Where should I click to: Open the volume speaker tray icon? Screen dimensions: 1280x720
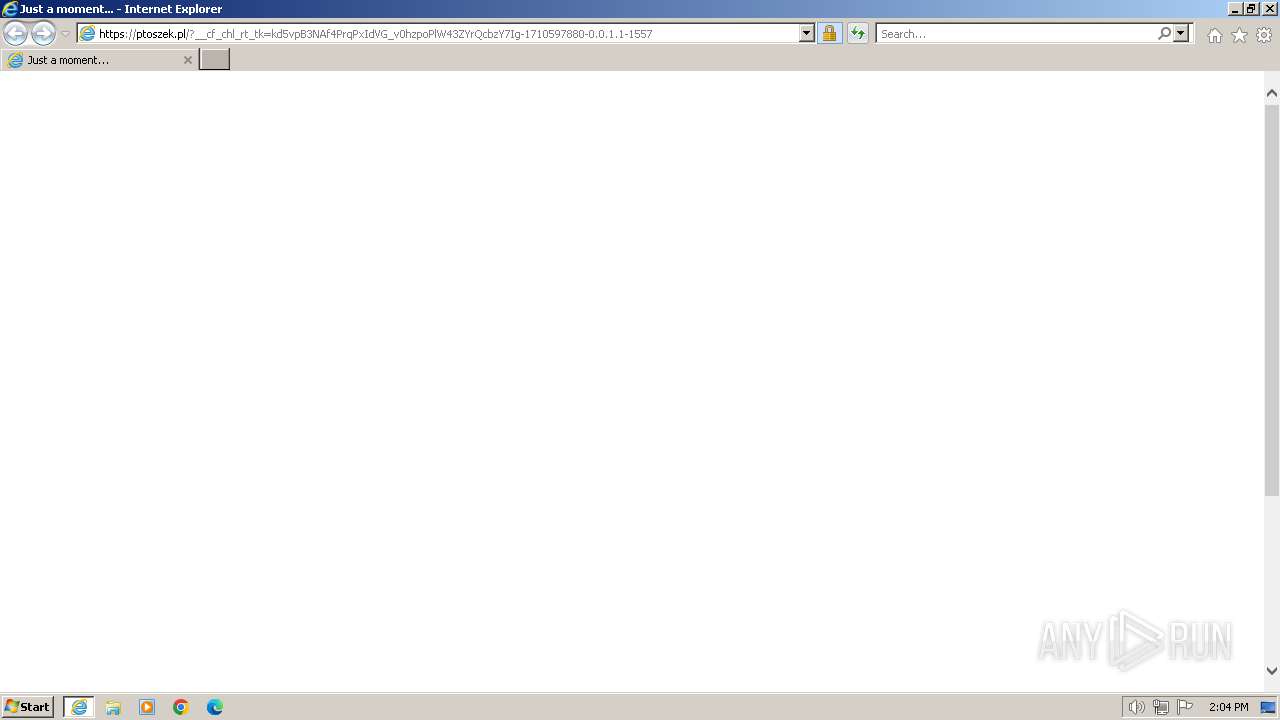1136,707
